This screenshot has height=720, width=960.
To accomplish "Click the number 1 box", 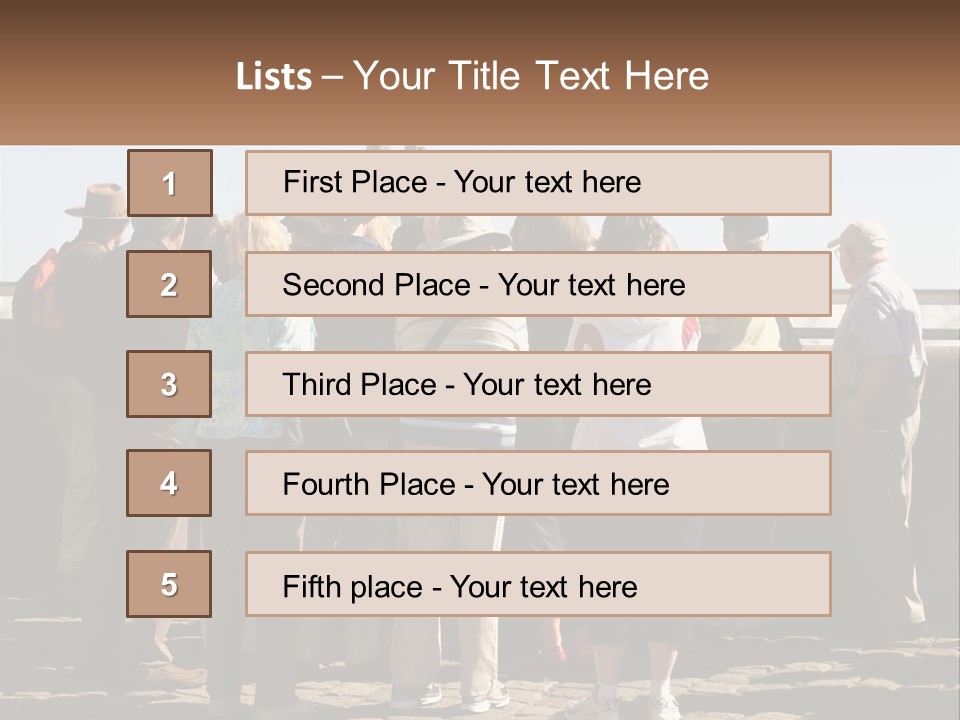I will pyautogui.click(x=170, y=183).
